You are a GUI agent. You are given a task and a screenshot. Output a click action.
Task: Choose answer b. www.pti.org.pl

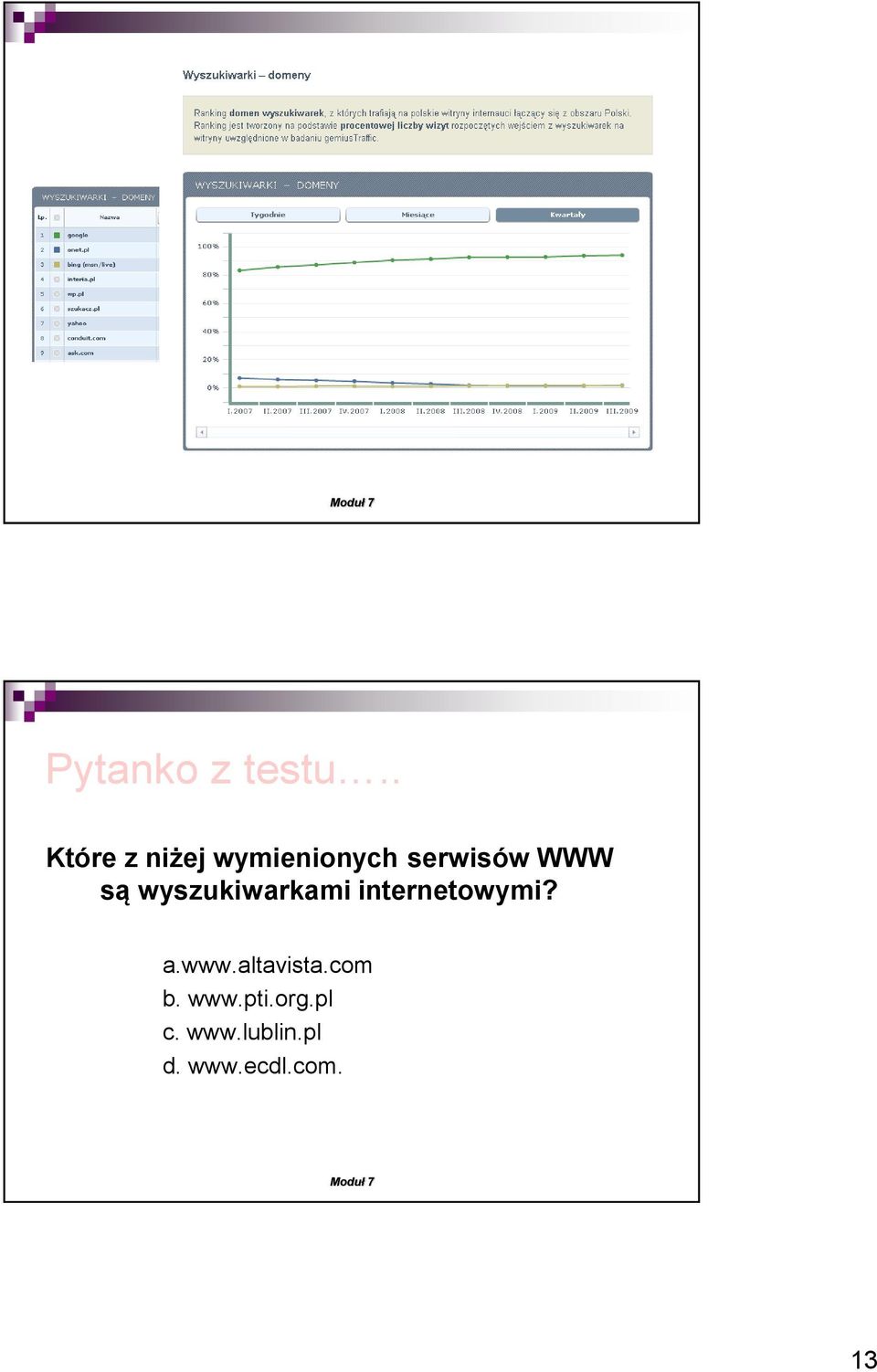248,999
